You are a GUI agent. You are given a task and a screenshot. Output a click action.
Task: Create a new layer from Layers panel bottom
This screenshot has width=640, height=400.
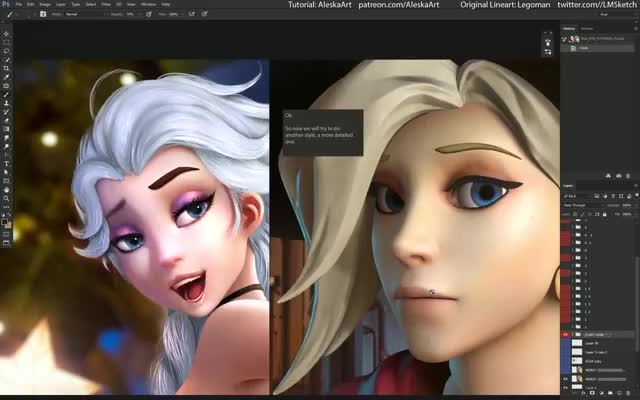point(619,393)
